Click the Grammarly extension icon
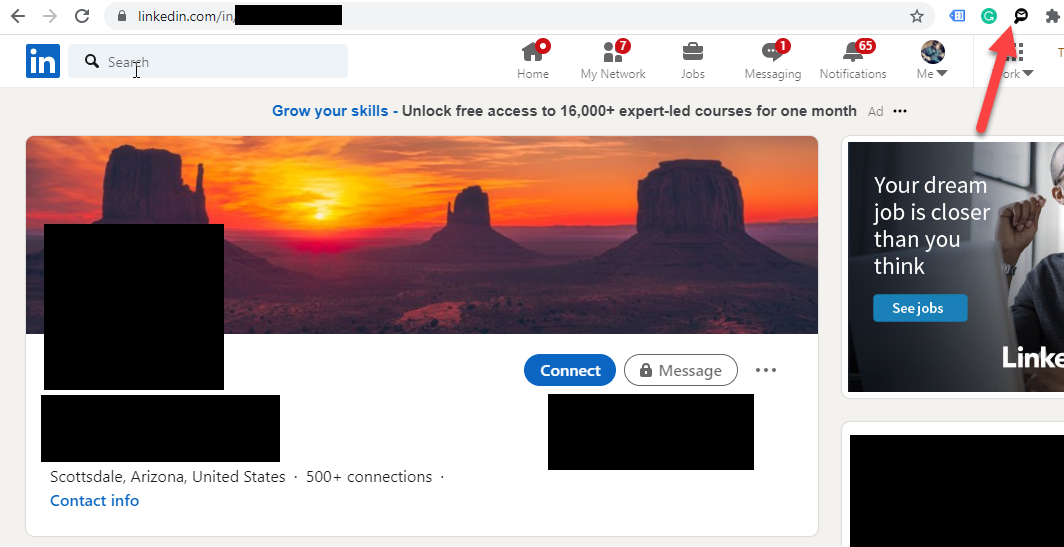The width and height of the screenshot is (1064, 547). (989, 16)
